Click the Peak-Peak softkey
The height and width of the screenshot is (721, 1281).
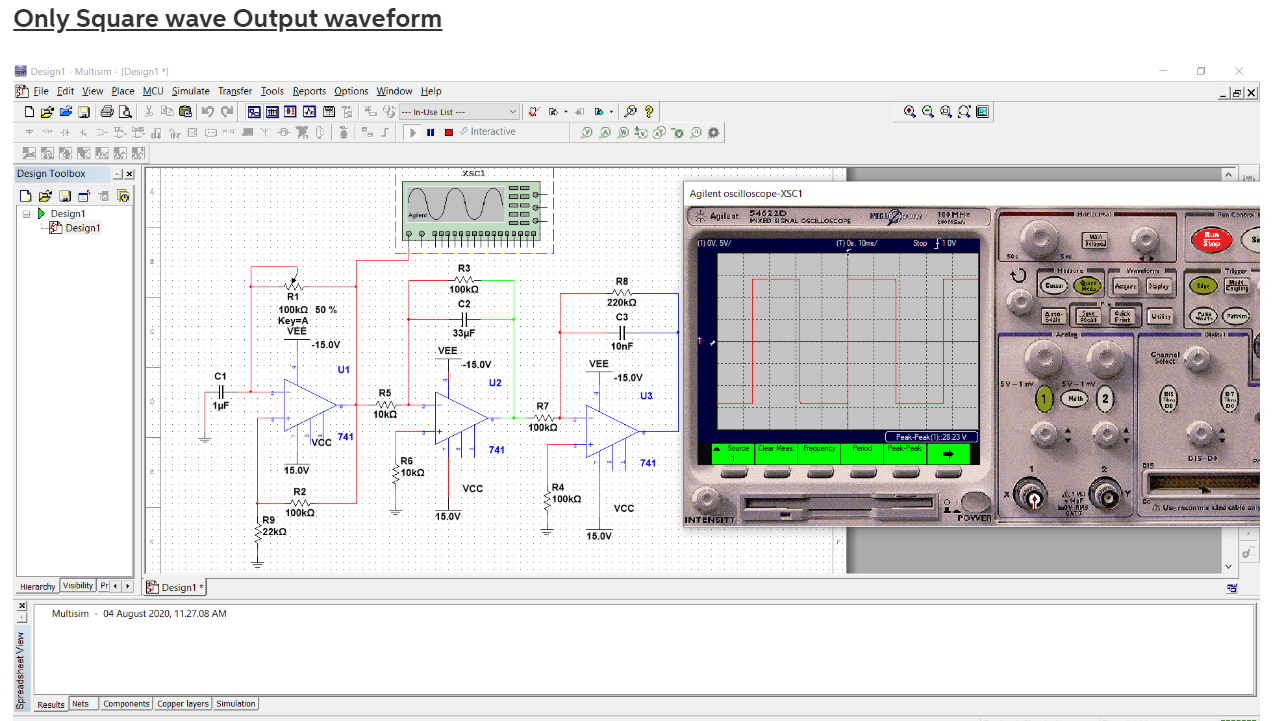[x=905, y=453]
